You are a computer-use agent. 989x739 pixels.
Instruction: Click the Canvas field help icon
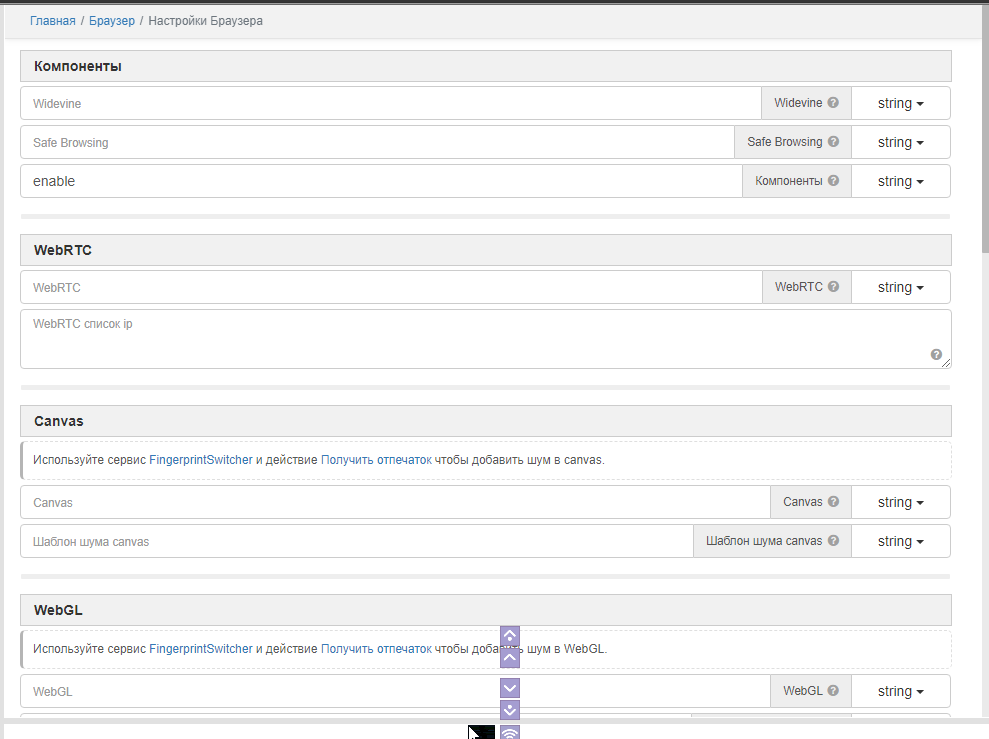(x=833, y=502)
